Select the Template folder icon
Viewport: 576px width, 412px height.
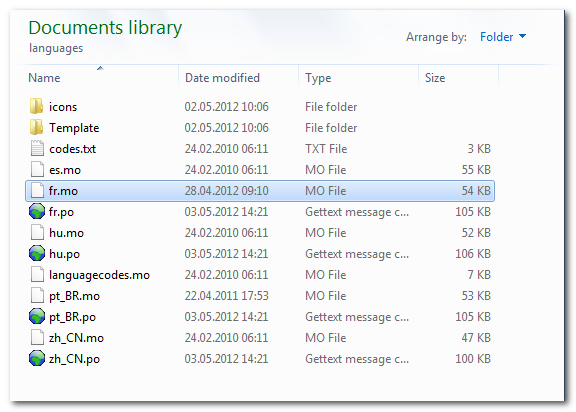click(36, 127)
